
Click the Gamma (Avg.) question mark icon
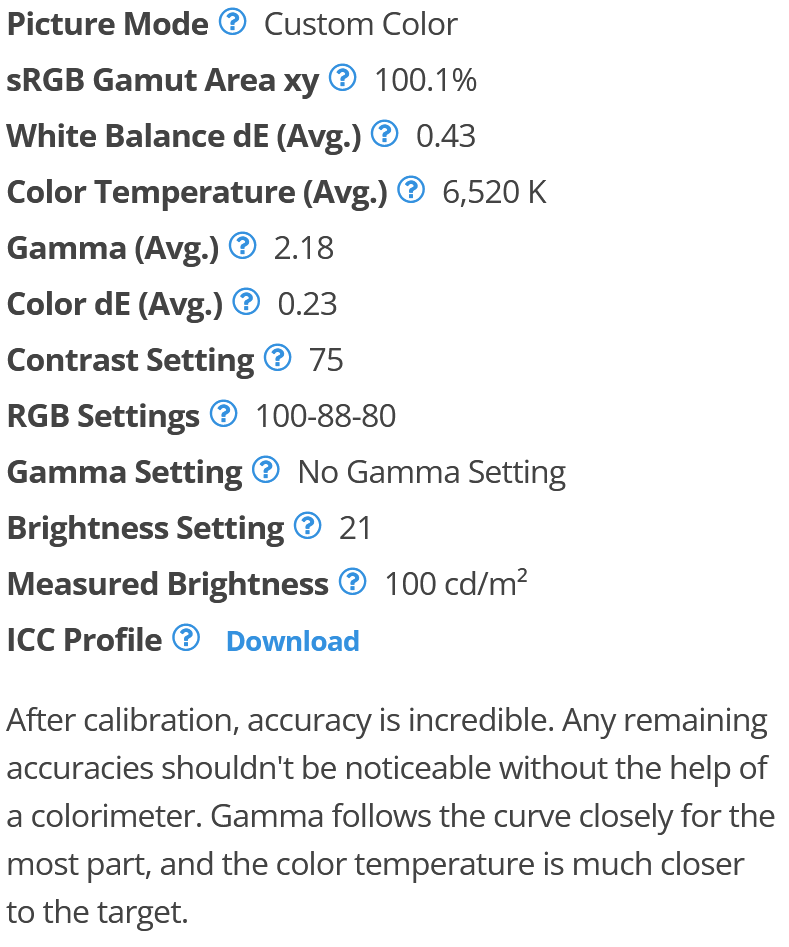click(243, 246)
